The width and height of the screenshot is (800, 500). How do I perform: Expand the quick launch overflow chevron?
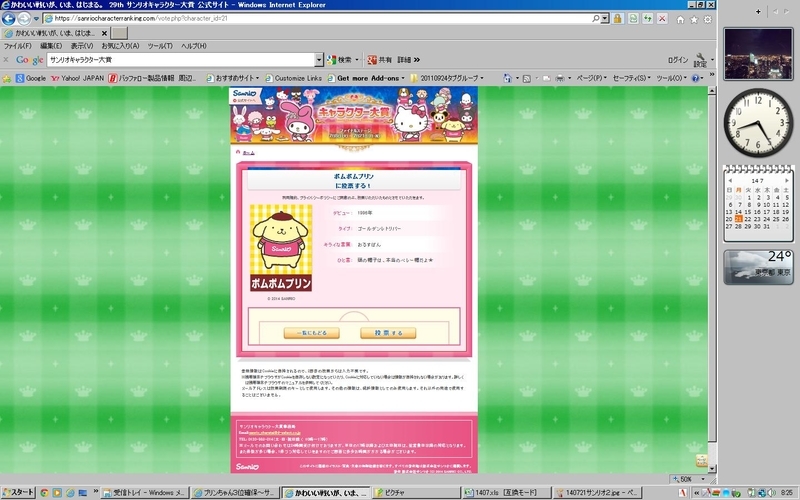point(95,492)
